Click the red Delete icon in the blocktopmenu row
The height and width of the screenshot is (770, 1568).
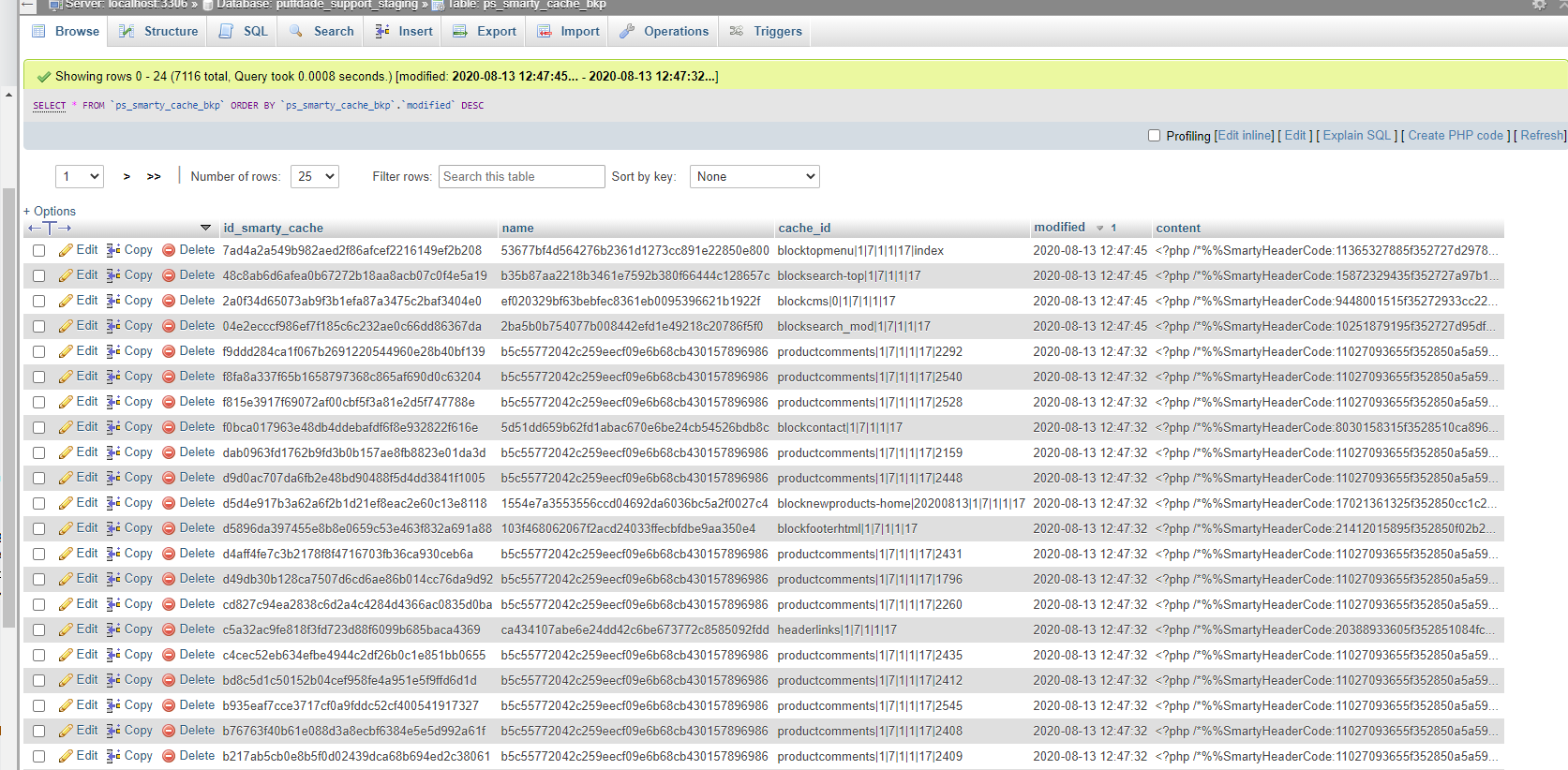(169, 250)
